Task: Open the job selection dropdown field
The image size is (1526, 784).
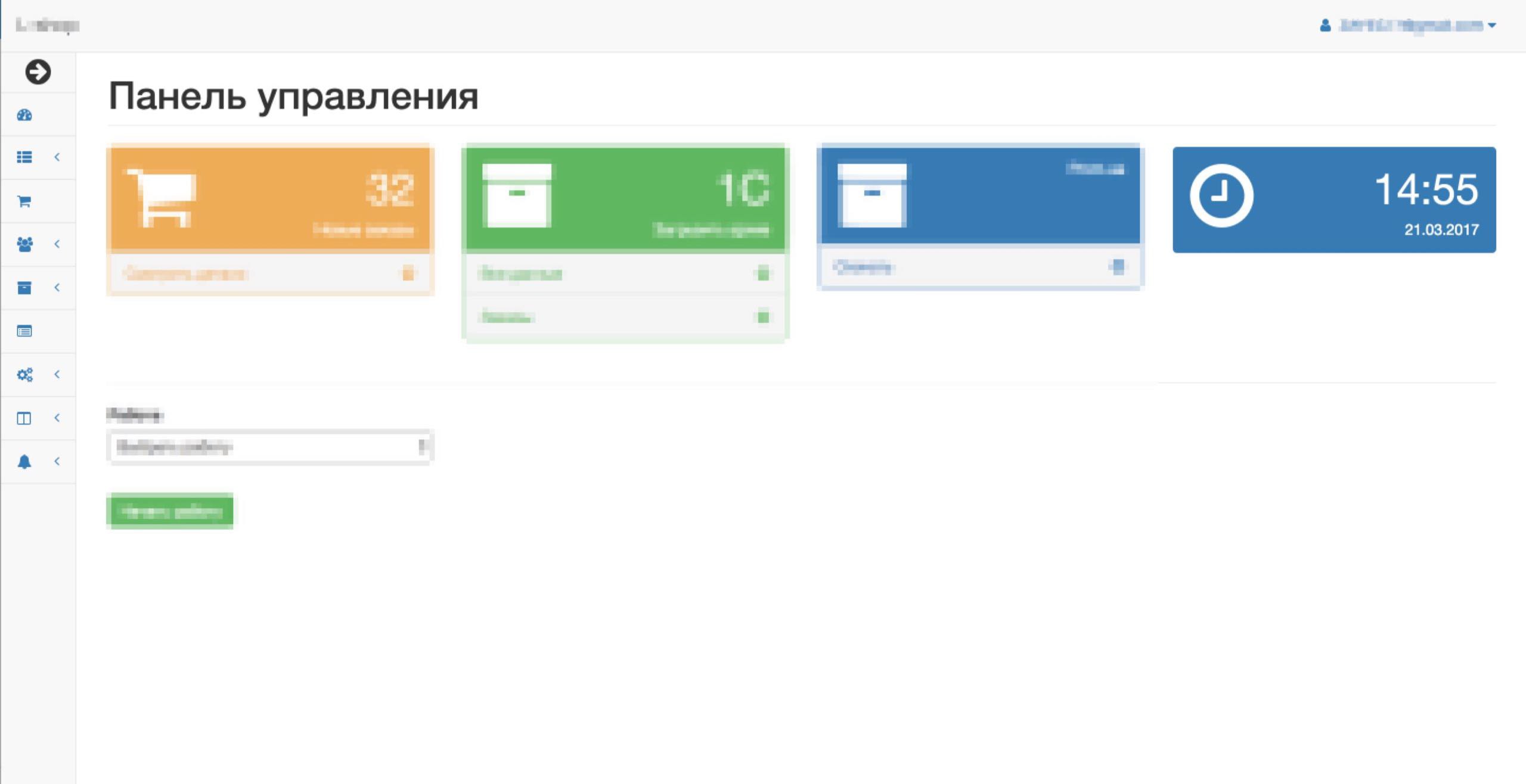Action: pyautogui.click(x=270, y=447)
